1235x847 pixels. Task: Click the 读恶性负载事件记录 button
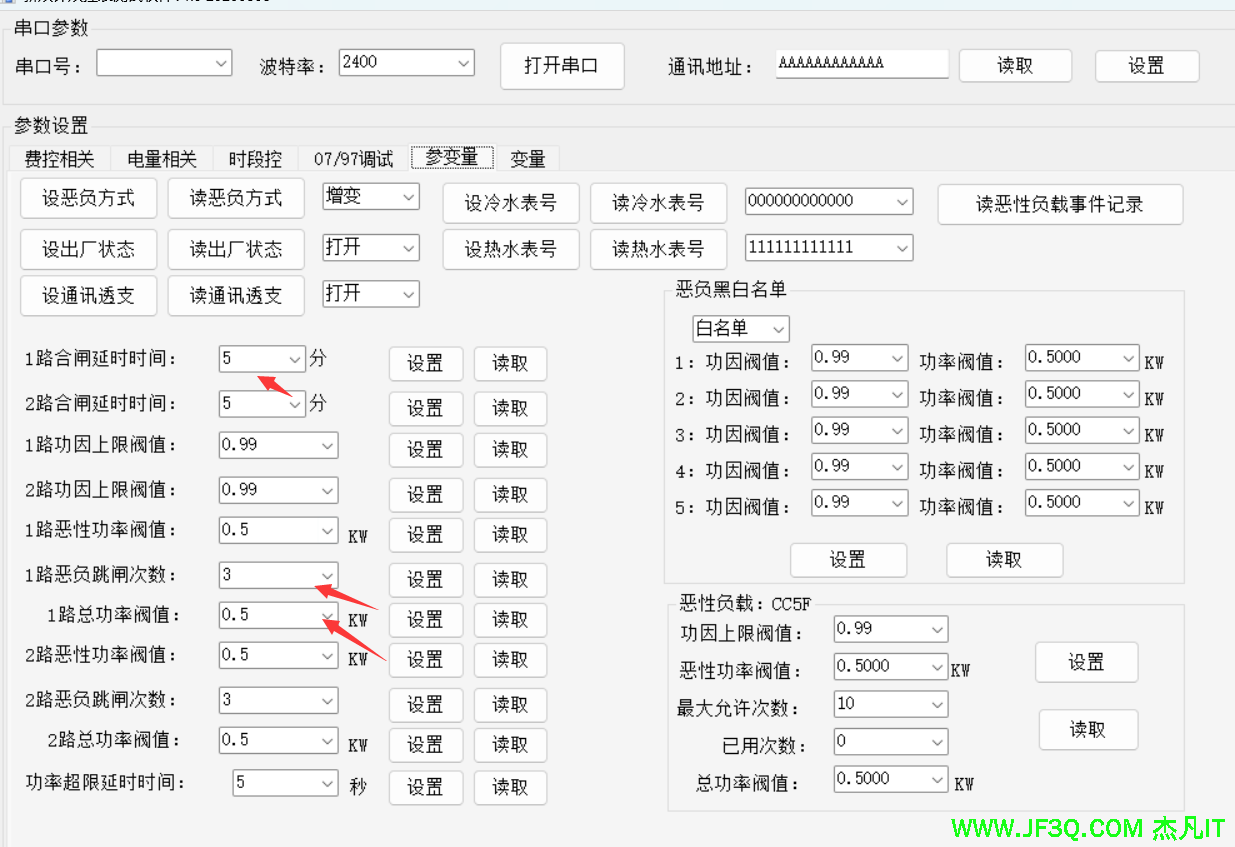1059,205
